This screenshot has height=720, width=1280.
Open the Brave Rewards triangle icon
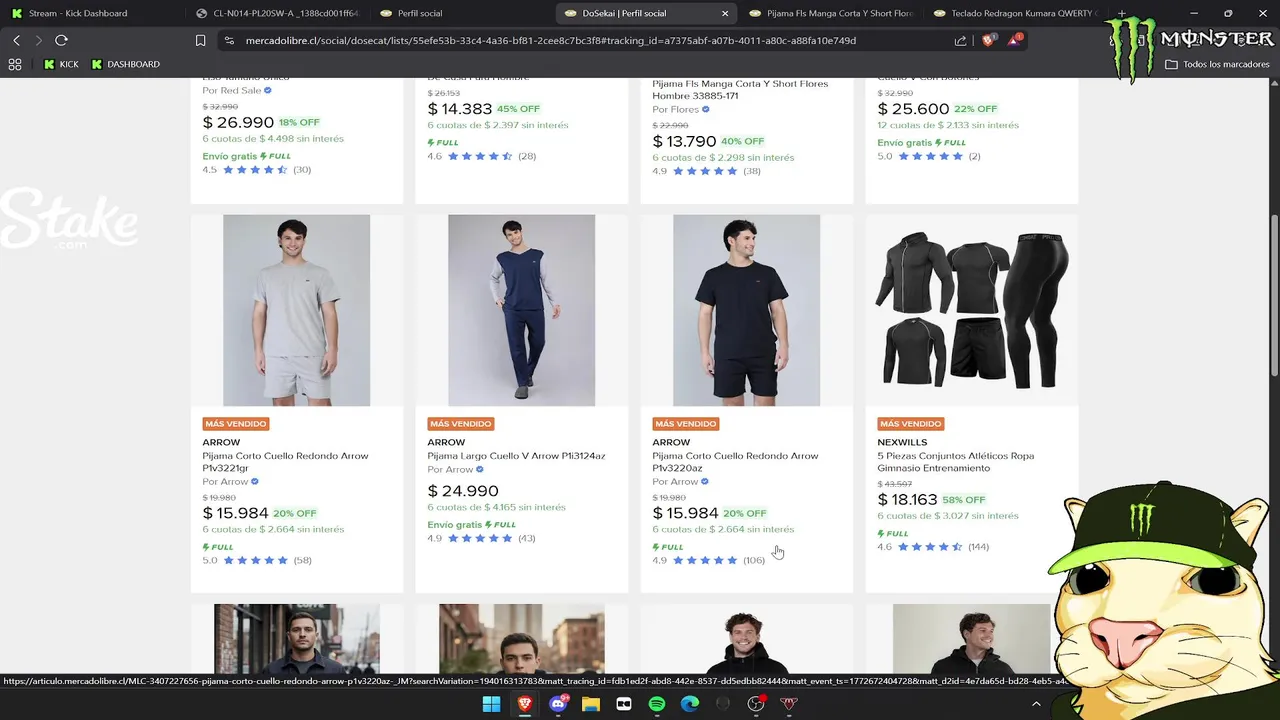(x=1014, y=40)
